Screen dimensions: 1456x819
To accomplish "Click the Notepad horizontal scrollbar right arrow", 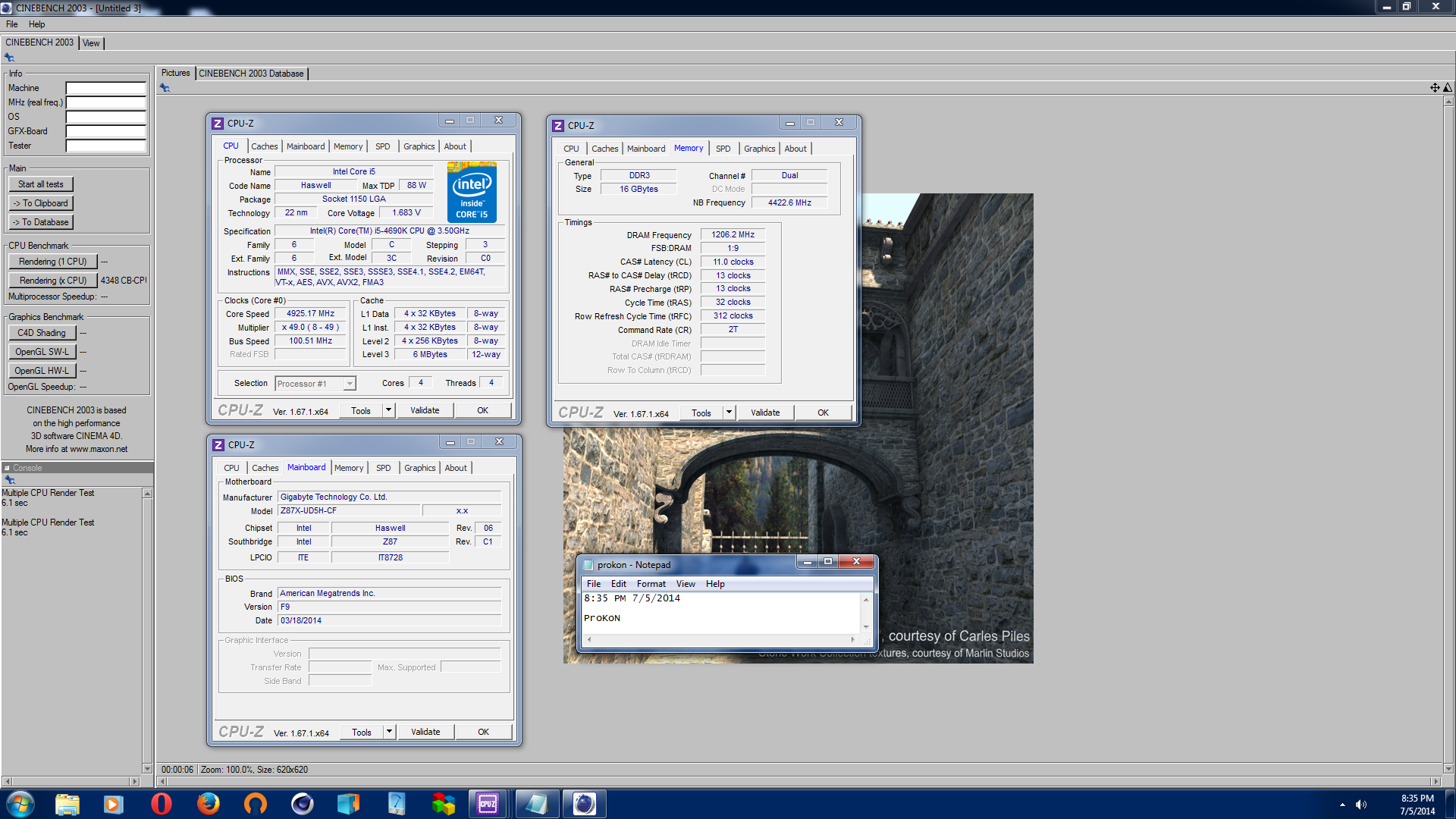I will [853, 639].
